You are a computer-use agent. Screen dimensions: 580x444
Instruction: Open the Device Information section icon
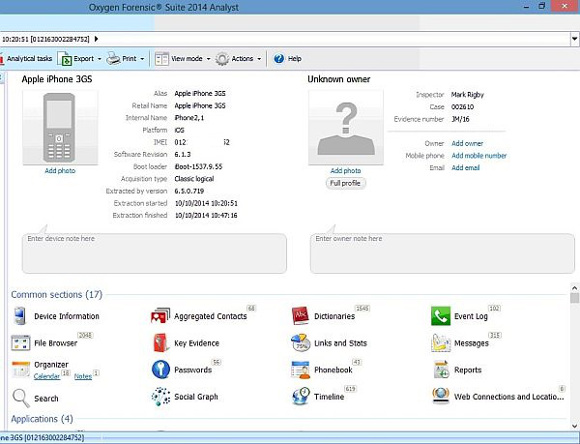pyautogui.click(x=20, y=316)
